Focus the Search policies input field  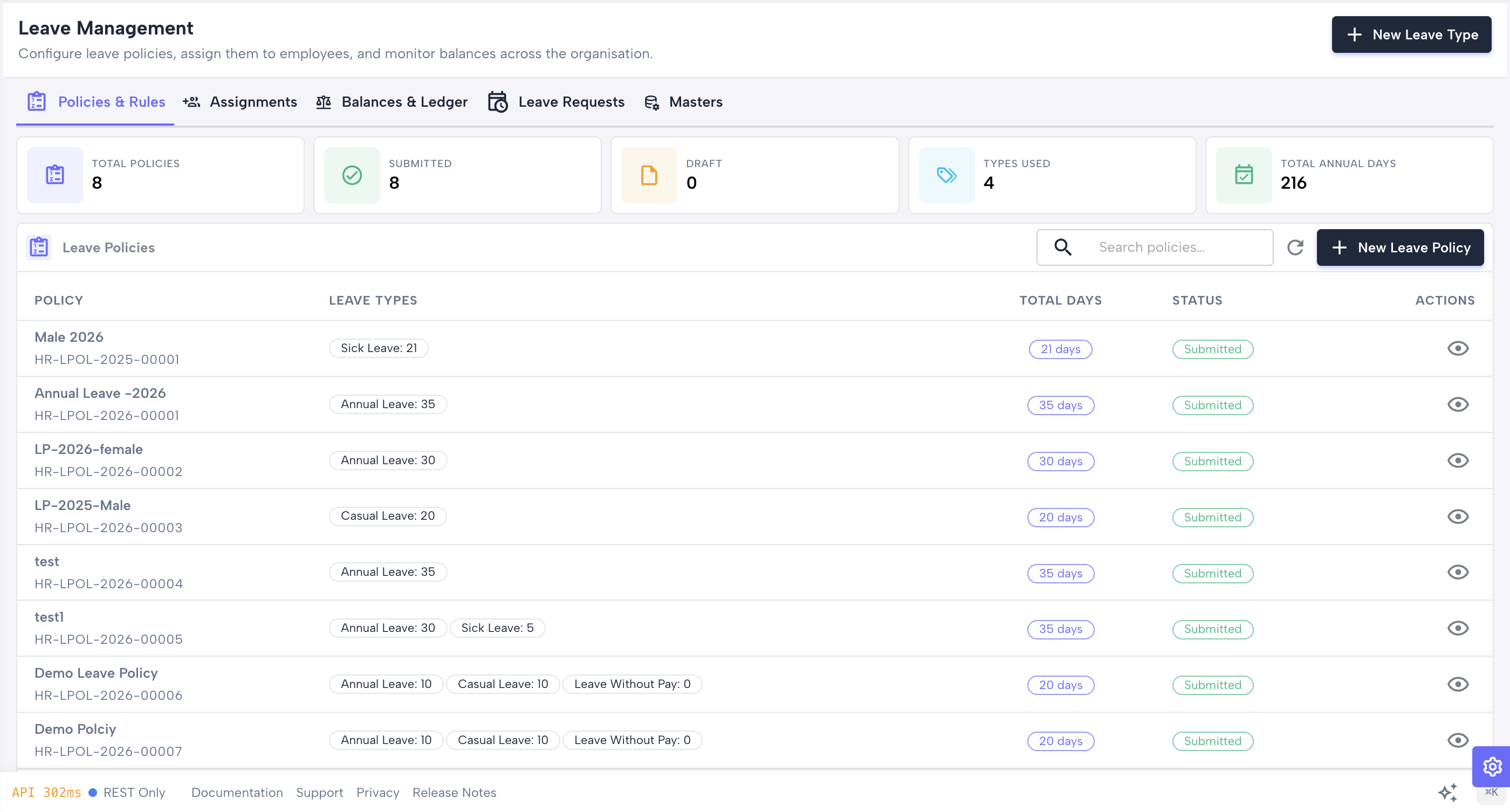(1155, 247)
